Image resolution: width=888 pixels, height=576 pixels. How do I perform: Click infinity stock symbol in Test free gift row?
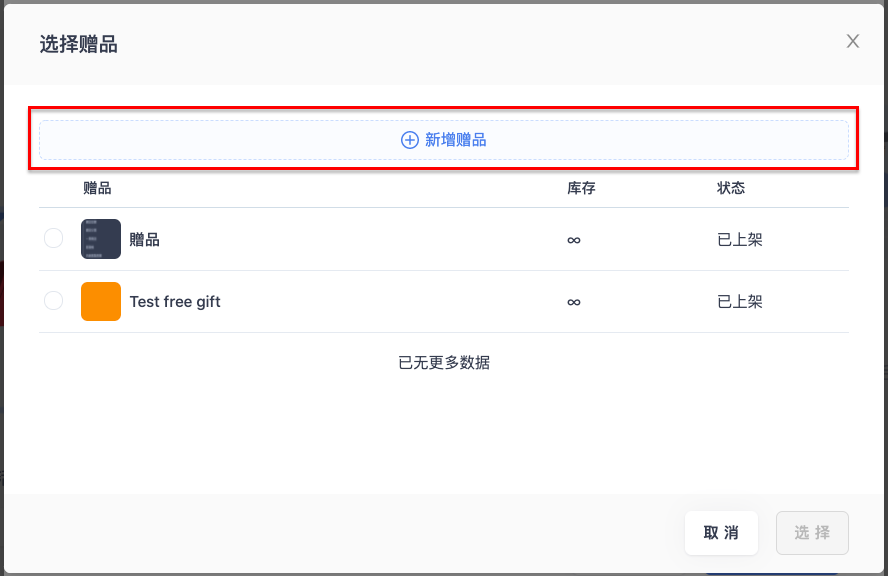tap(574, 302)
